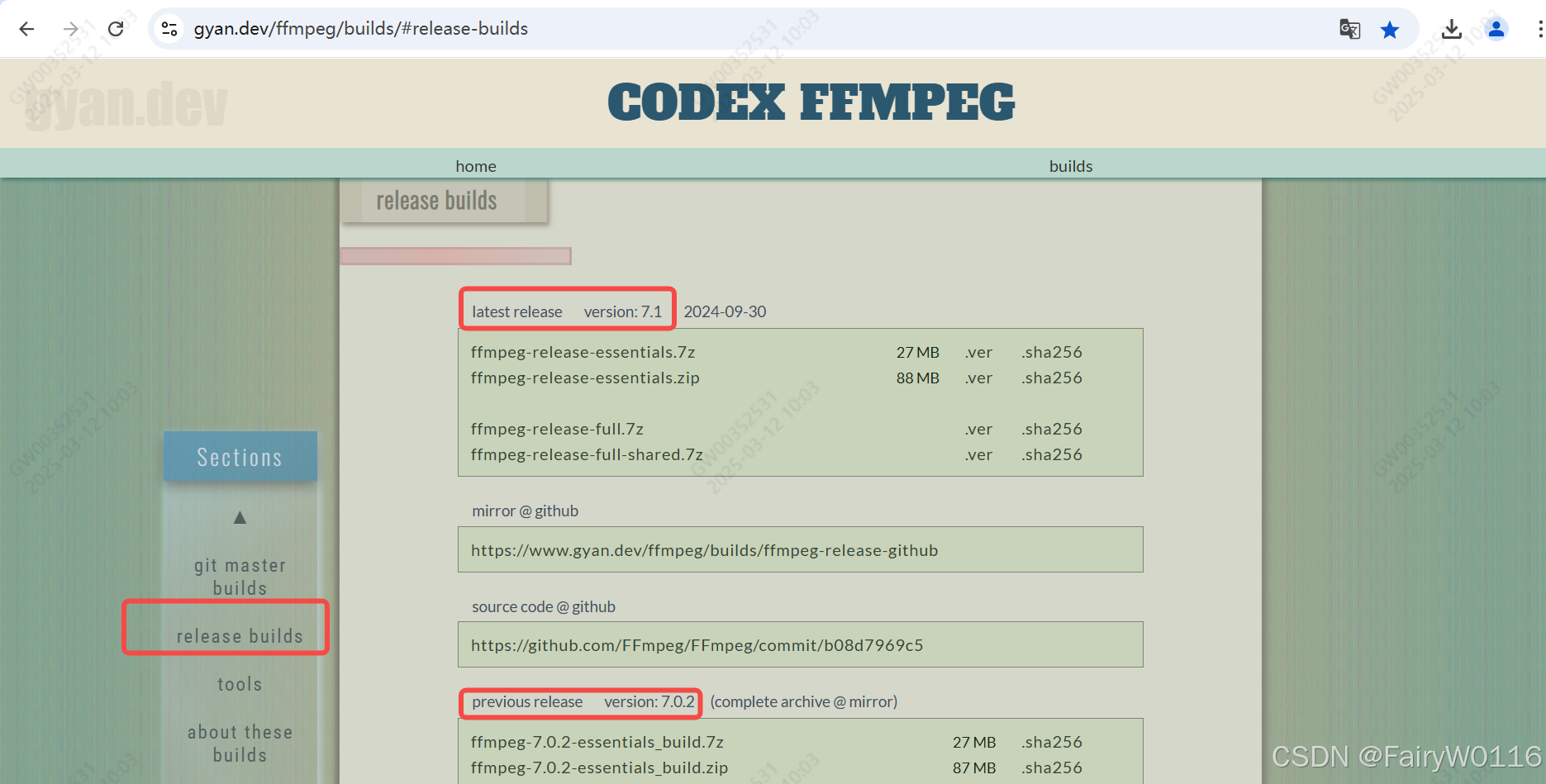The image size is (1546, 784).
Task: Open the home navigation item
Action: pyautogui.click(x=476, y=166)
